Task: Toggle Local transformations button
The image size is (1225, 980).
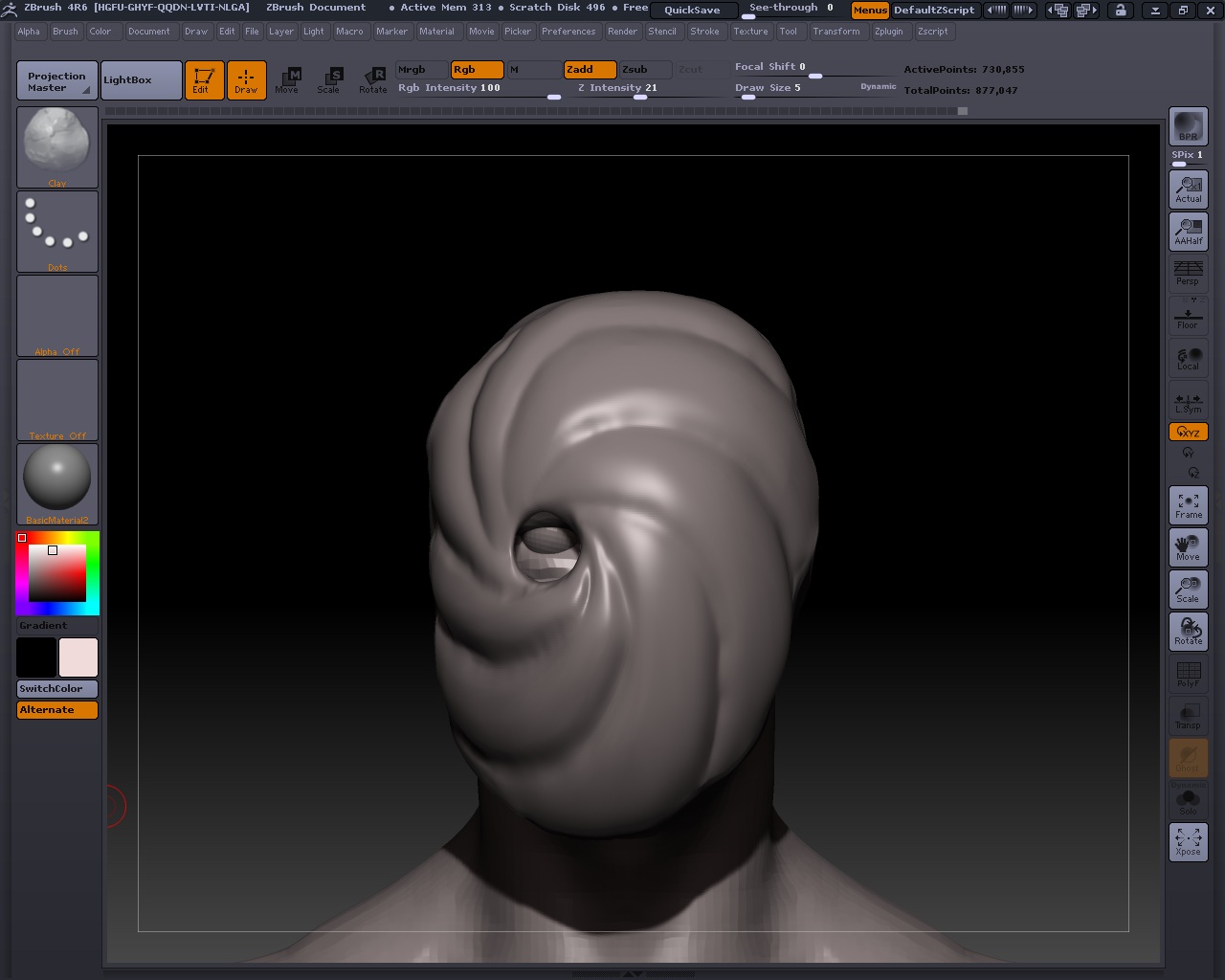Action: point(1189,358)
